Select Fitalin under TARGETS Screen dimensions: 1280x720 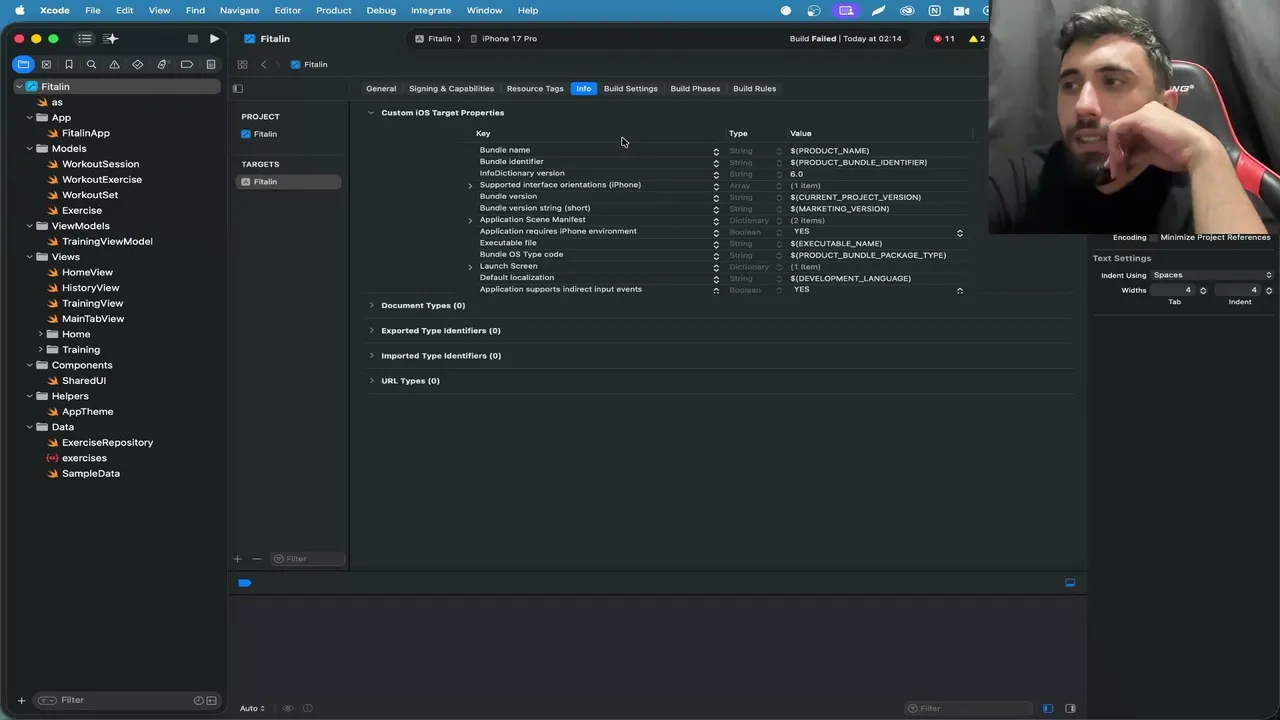pyautogui.click(x=288, y=182)
